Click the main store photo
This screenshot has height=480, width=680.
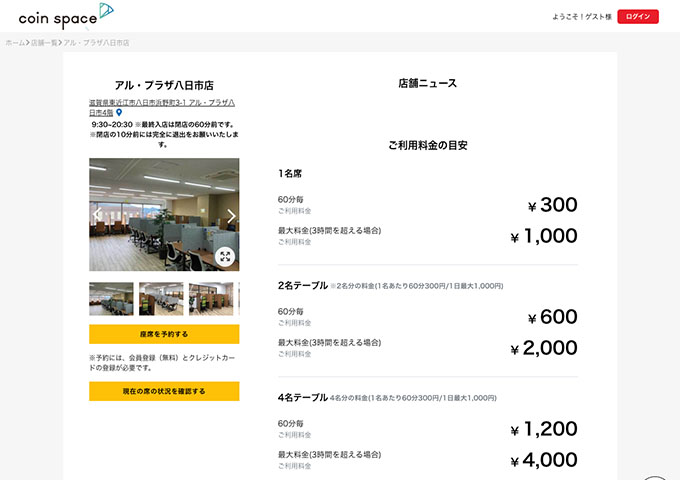pos(164,215)
